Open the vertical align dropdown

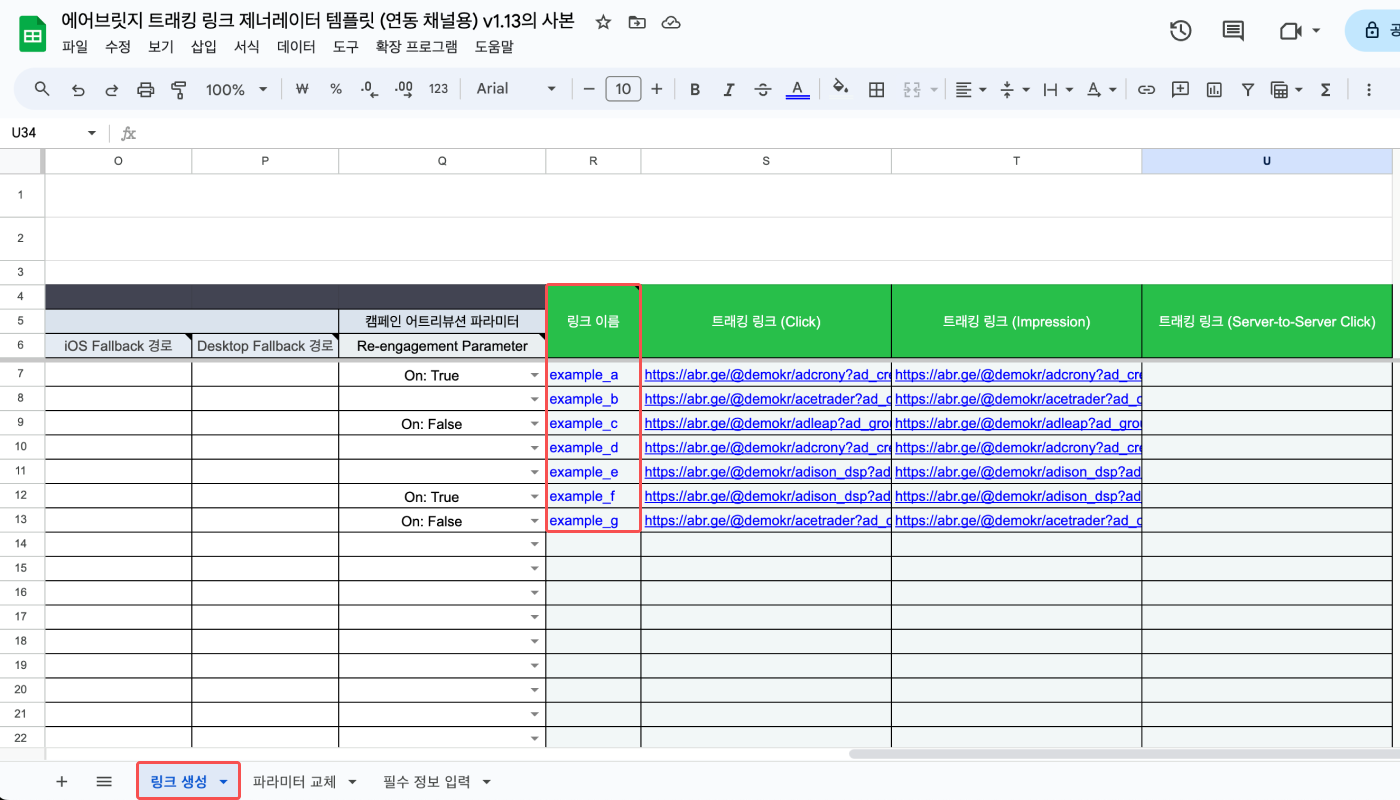pyautogui.click(x=1014, y=89)
